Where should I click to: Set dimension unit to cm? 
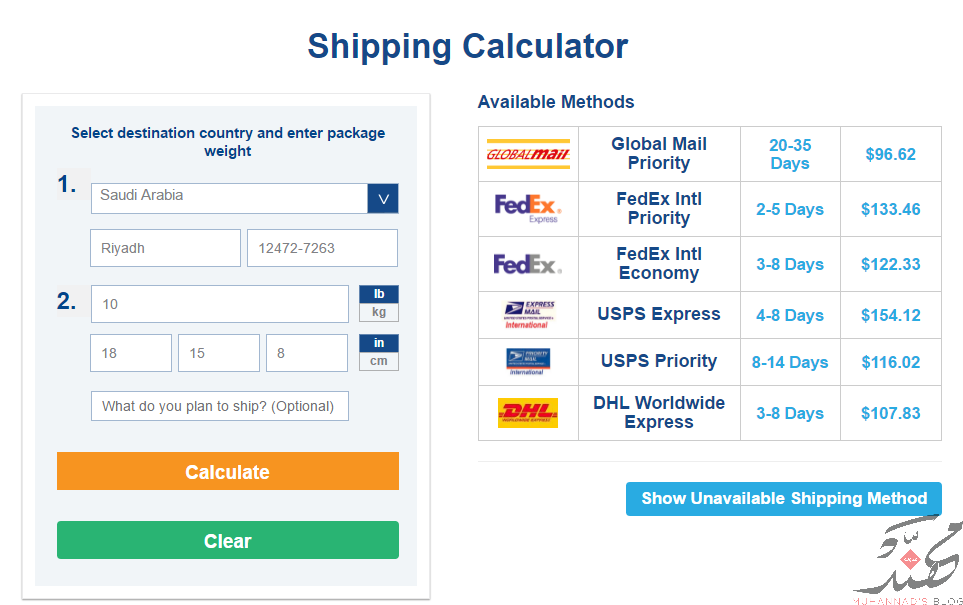[379, 362]
